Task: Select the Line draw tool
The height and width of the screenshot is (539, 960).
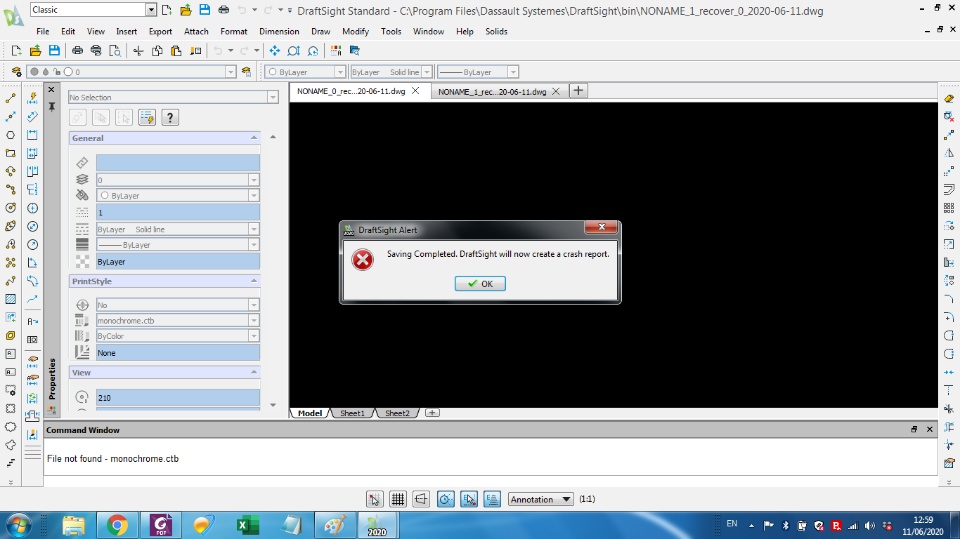Action: click(x=10, y=98)
